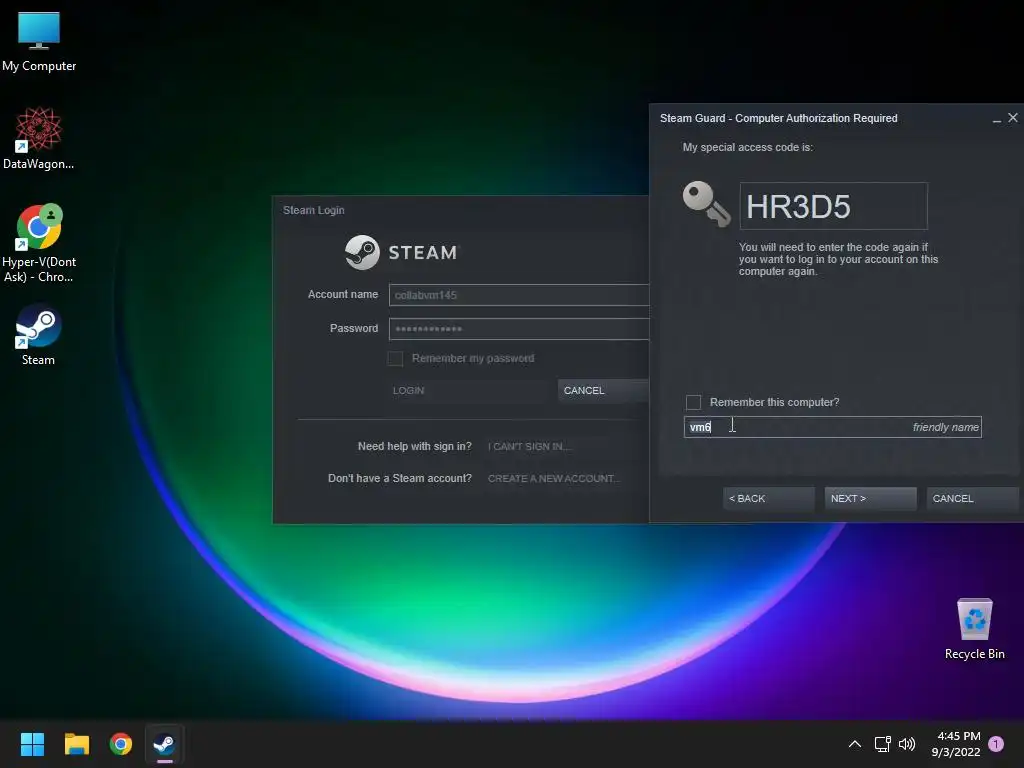Viewport: 1024px width, 768px height.
Task: Show hidden system tray icons
Action: click(x=854, y=744)
